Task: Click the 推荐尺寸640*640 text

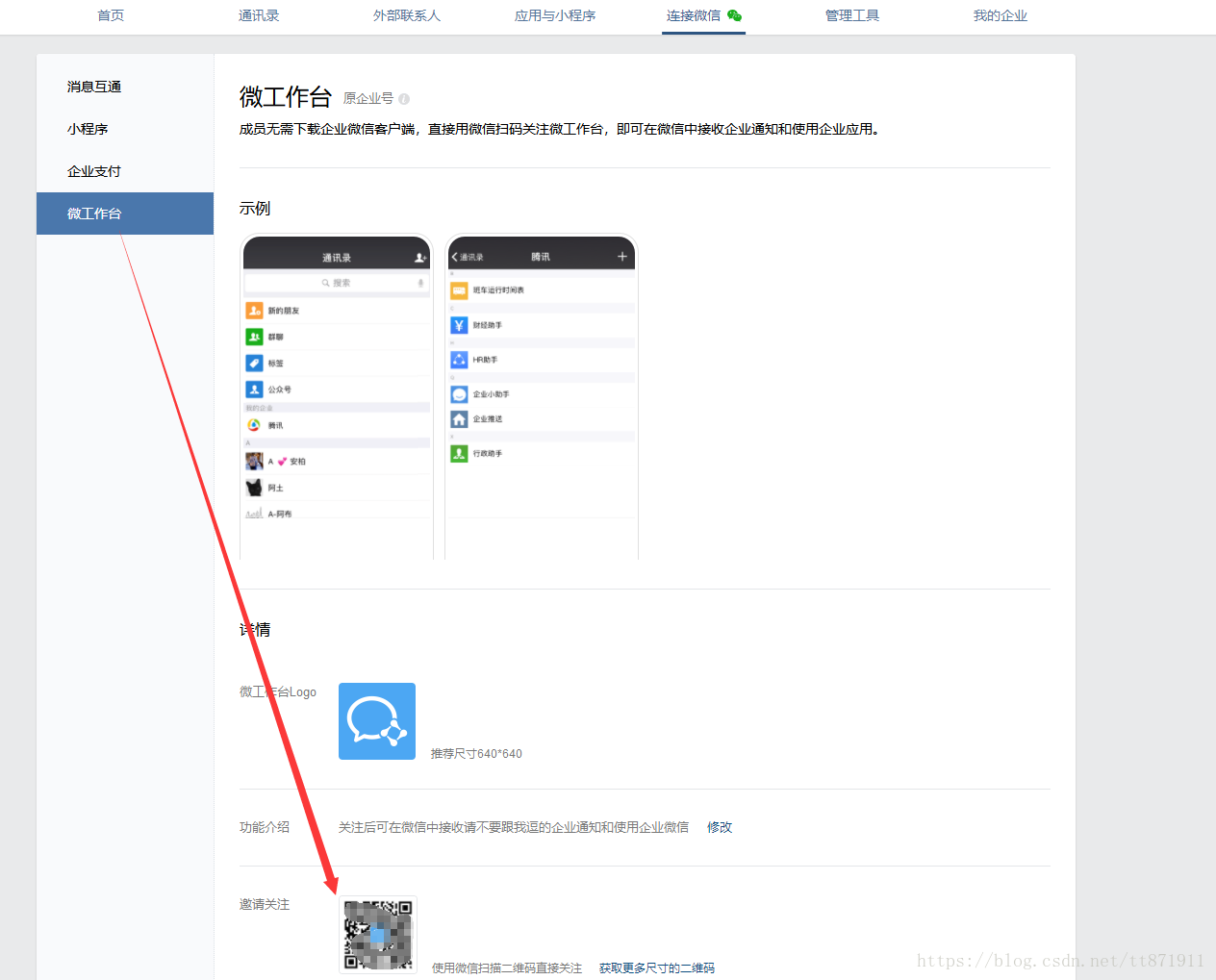Action: [476, 753]
